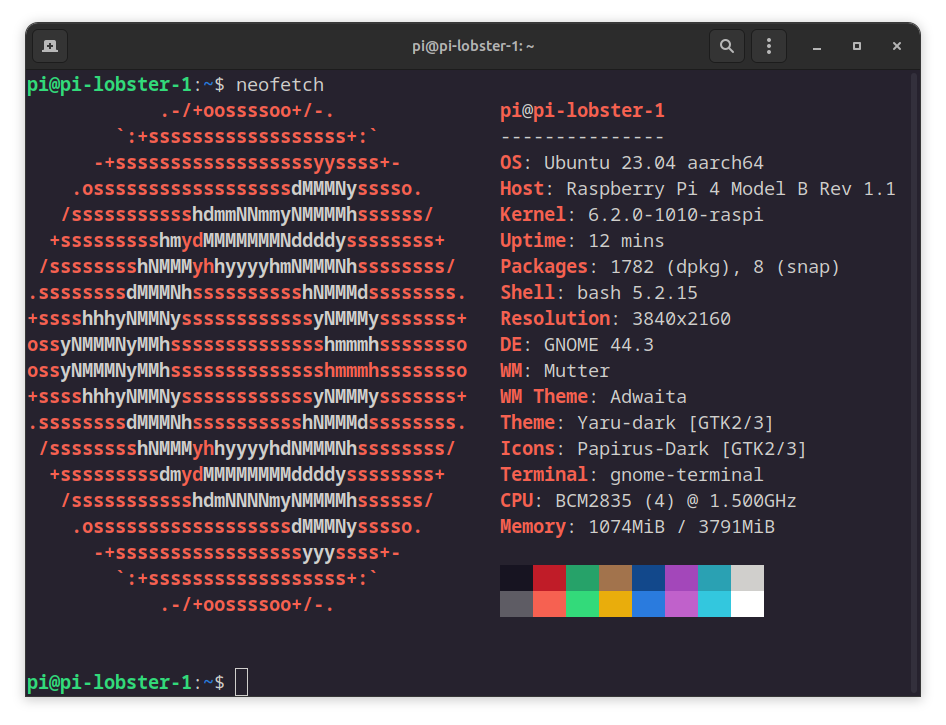Image resolution: width=946 pixels, height=725 pixels.
Task: Click the Terminal gnome-terminal line
Action: point(632,475)
